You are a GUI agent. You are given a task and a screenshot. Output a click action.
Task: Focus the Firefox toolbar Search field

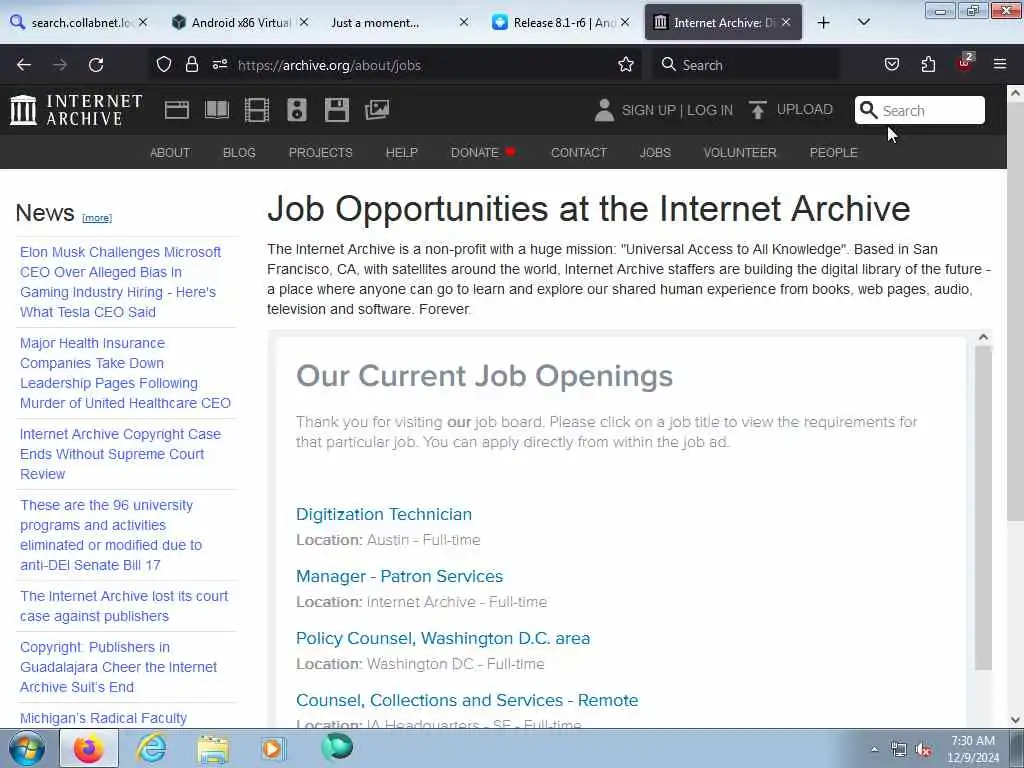coord(746,65)
